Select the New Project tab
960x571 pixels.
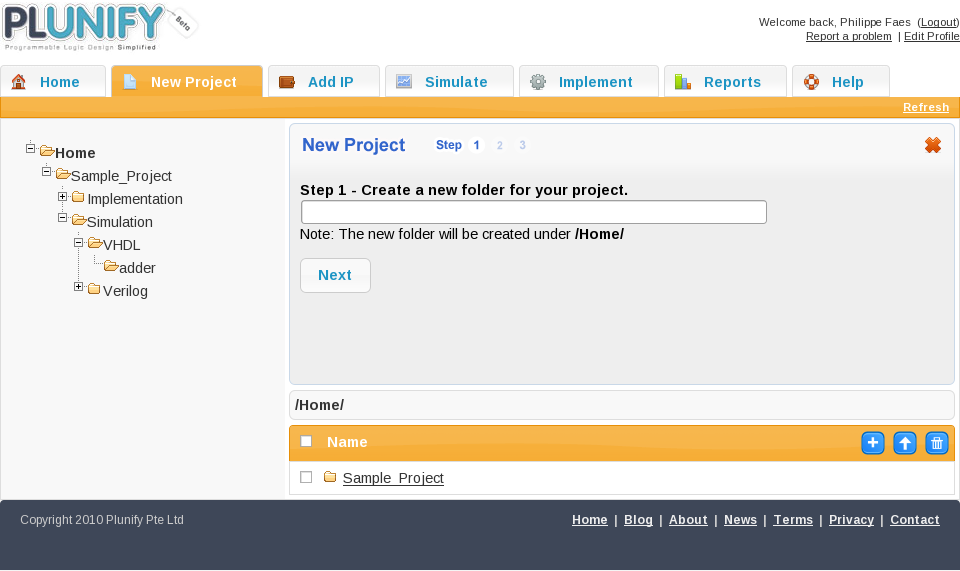187,81
